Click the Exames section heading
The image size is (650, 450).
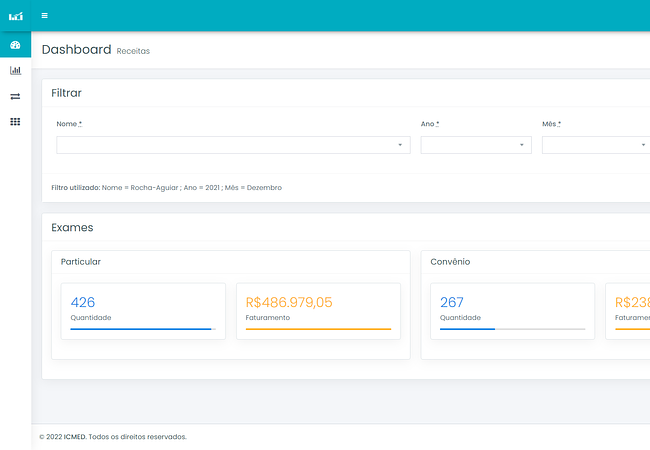(x=72, y=227)
